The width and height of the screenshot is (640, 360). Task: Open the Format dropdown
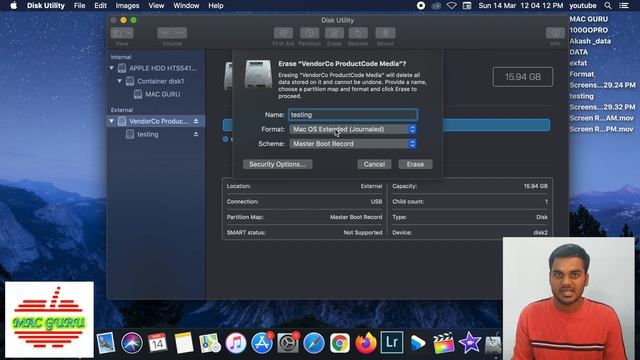[x=353, y=129]
